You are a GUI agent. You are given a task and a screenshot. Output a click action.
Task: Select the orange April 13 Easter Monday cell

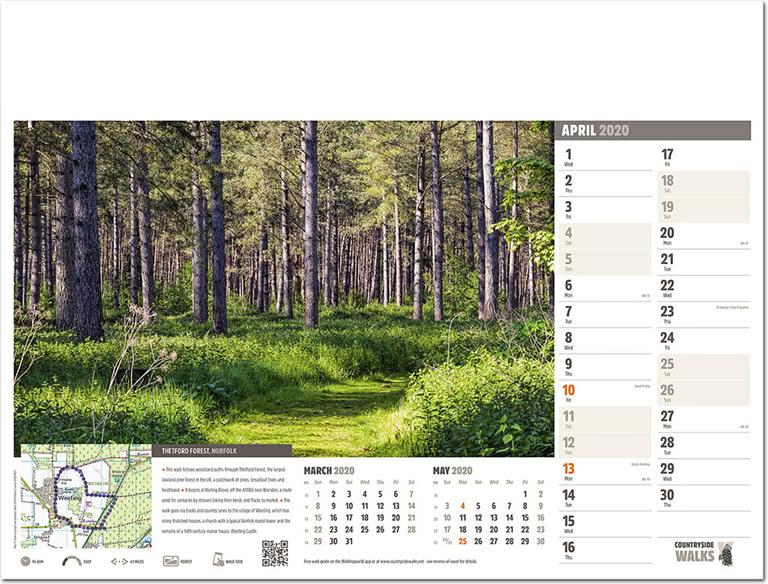coord(605,472)
